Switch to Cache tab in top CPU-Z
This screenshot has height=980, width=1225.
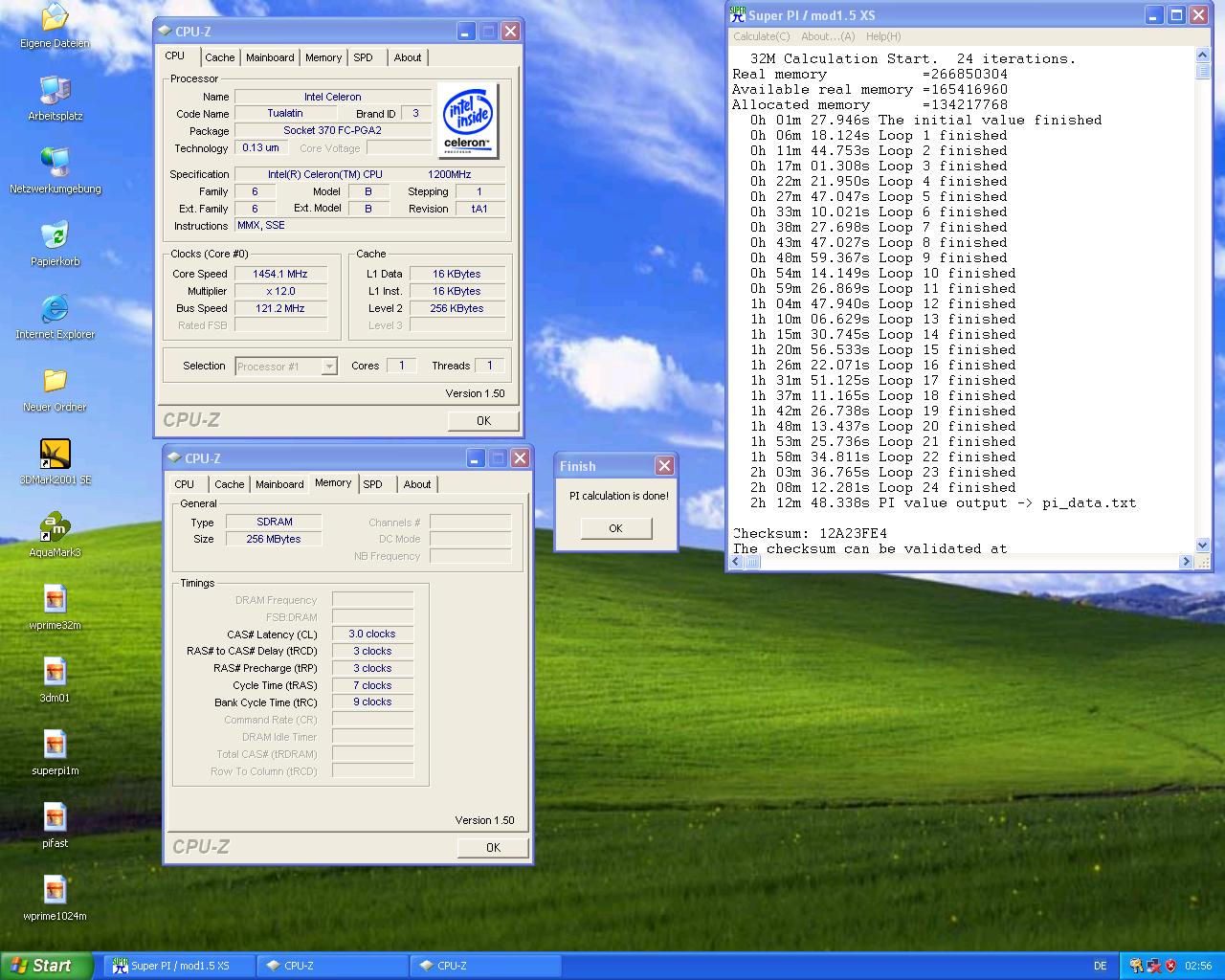click(220, 57)
